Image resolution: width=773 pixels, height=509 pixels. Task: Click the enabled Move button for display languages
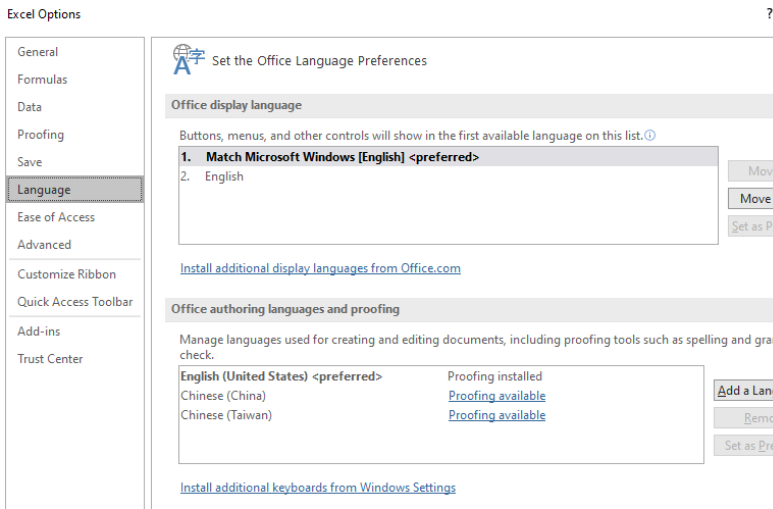751,199
